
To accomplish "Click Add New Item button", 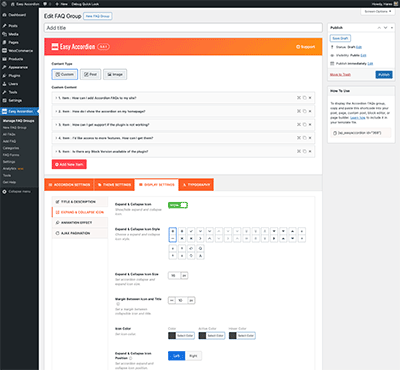I will 69,164.
